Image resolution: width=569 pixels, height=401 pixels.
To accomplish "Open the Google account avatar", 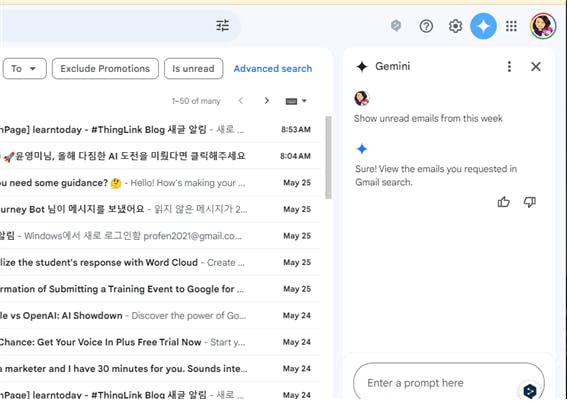I will coord(543,26).
